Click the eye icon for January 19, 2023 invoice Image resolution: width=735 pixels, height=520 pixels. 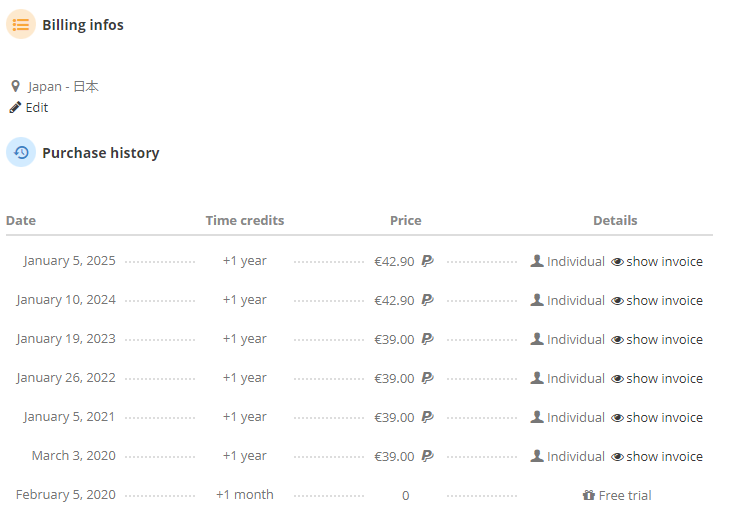pos(617,340)
